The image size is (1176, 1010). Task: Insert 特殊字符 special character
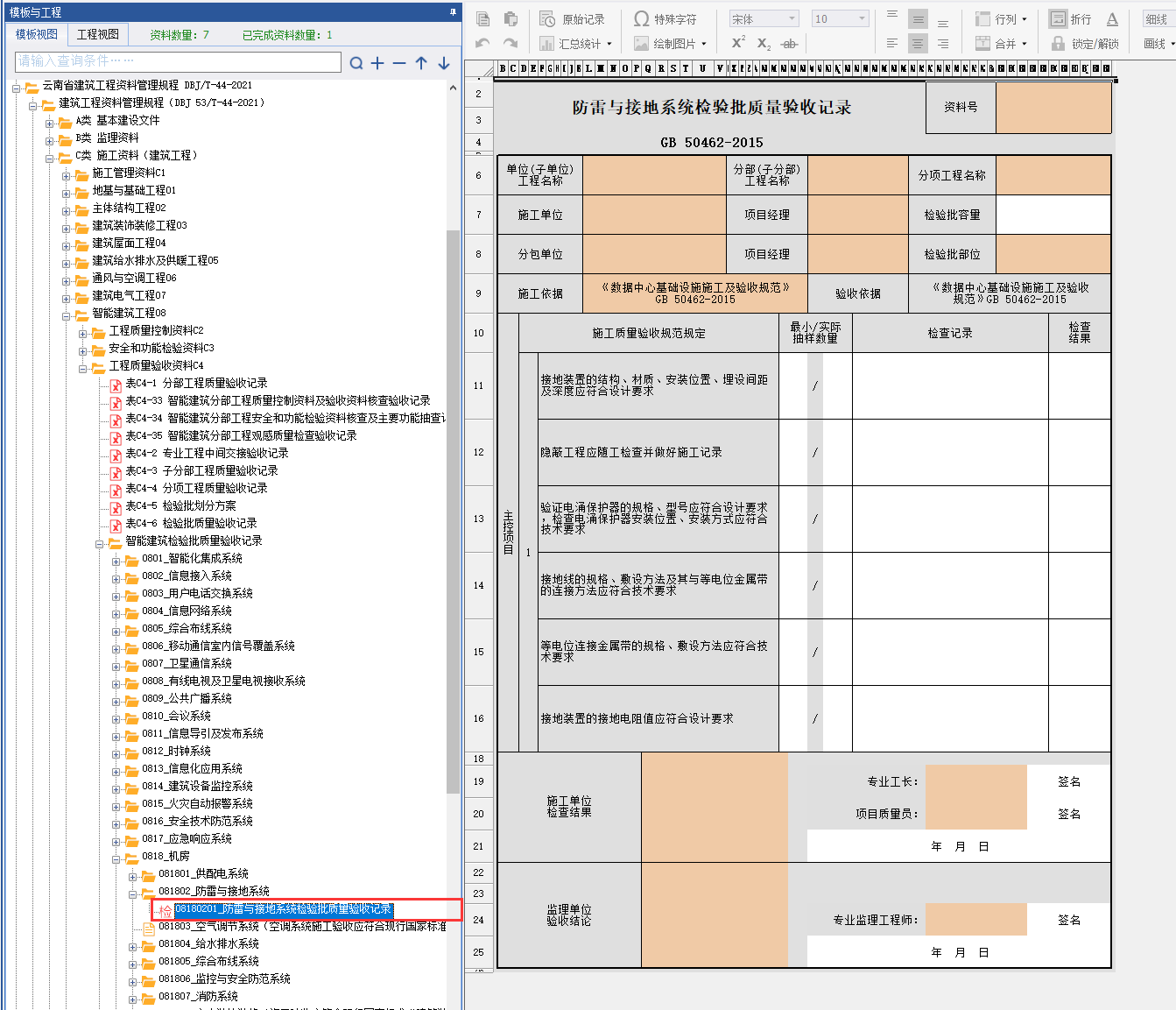coord(665,18)
